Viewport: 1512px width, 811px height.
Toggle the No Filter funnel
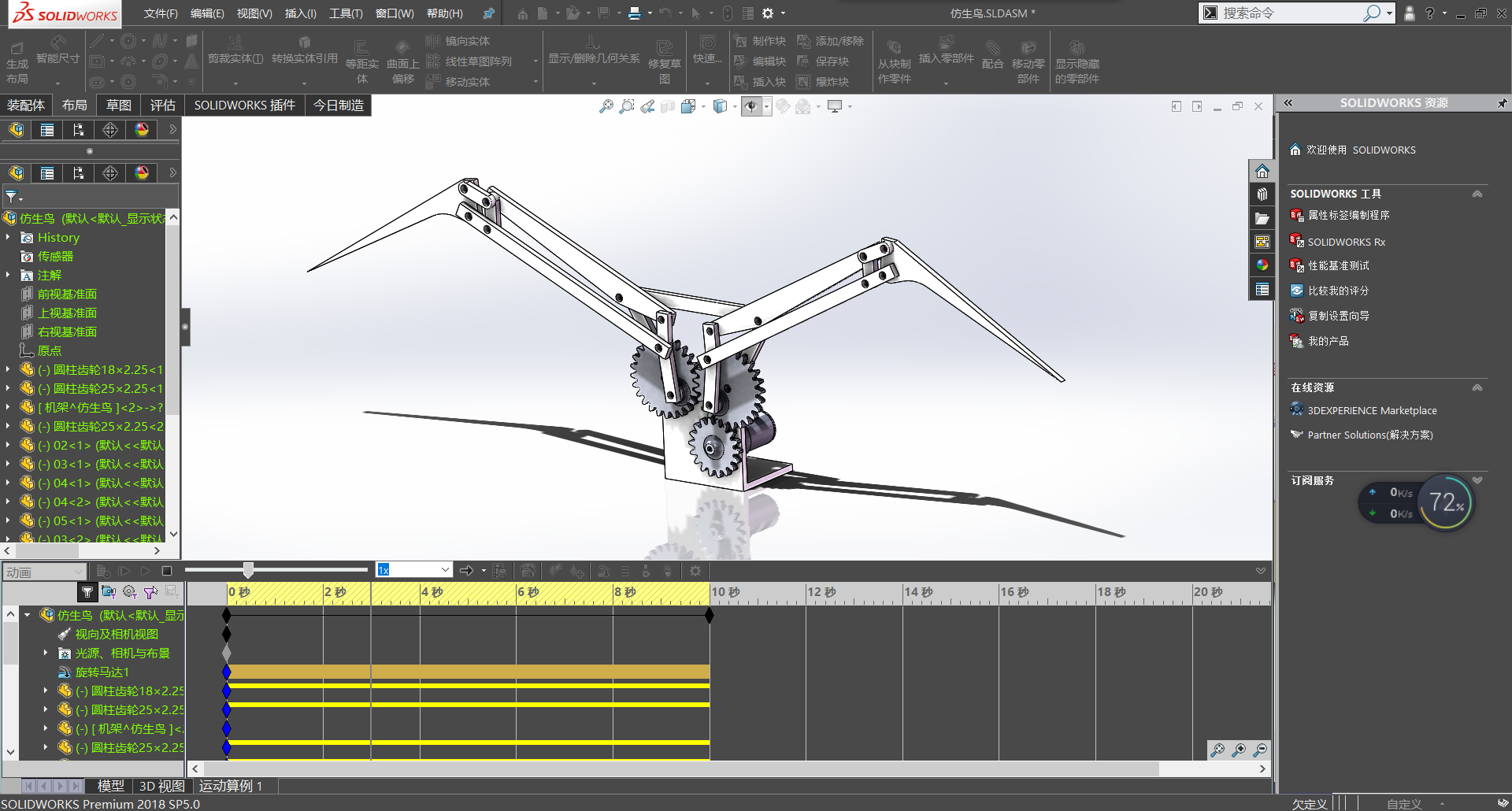87,592
